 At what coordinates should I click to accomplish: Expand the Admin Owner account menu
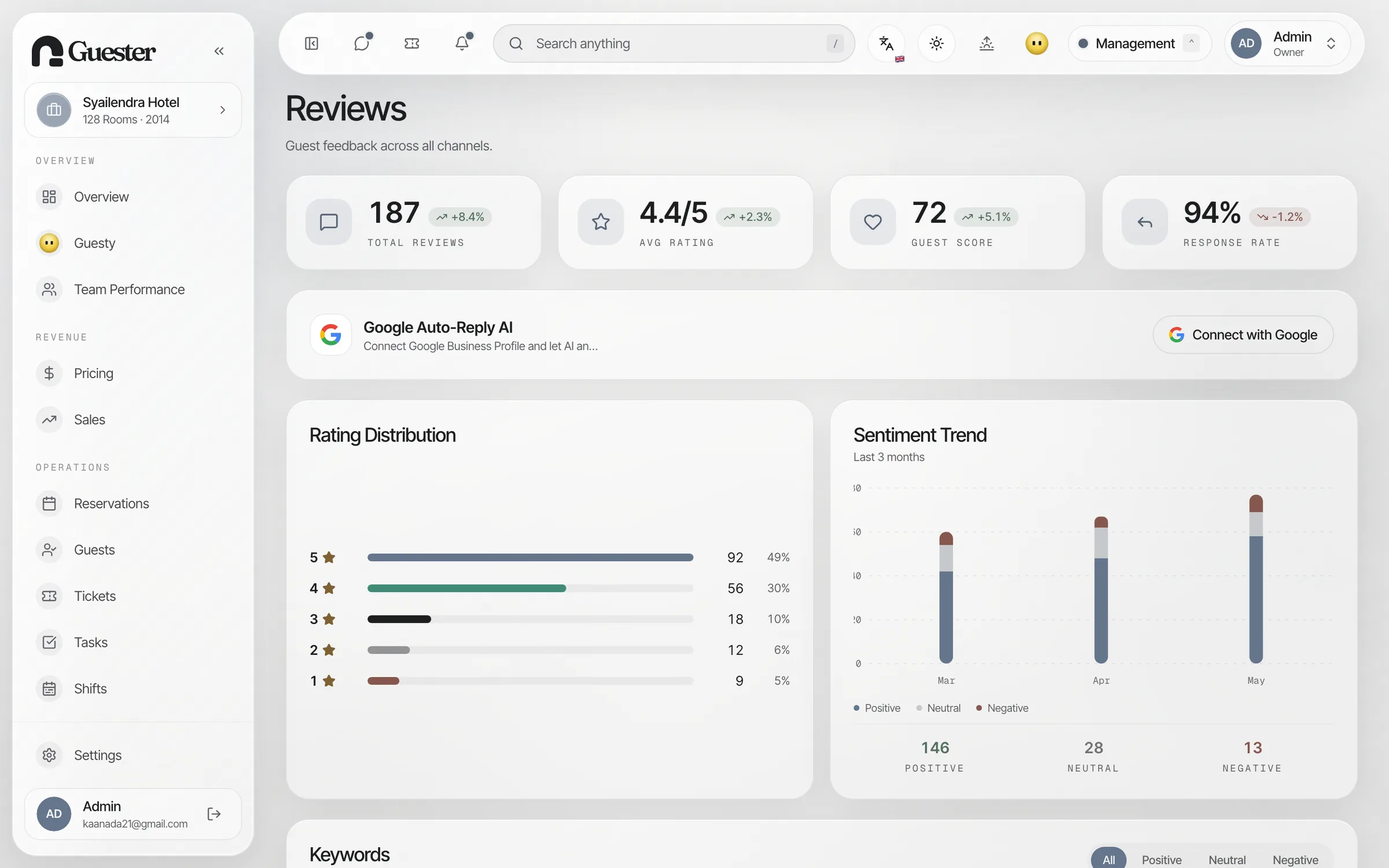[1287, 43]
